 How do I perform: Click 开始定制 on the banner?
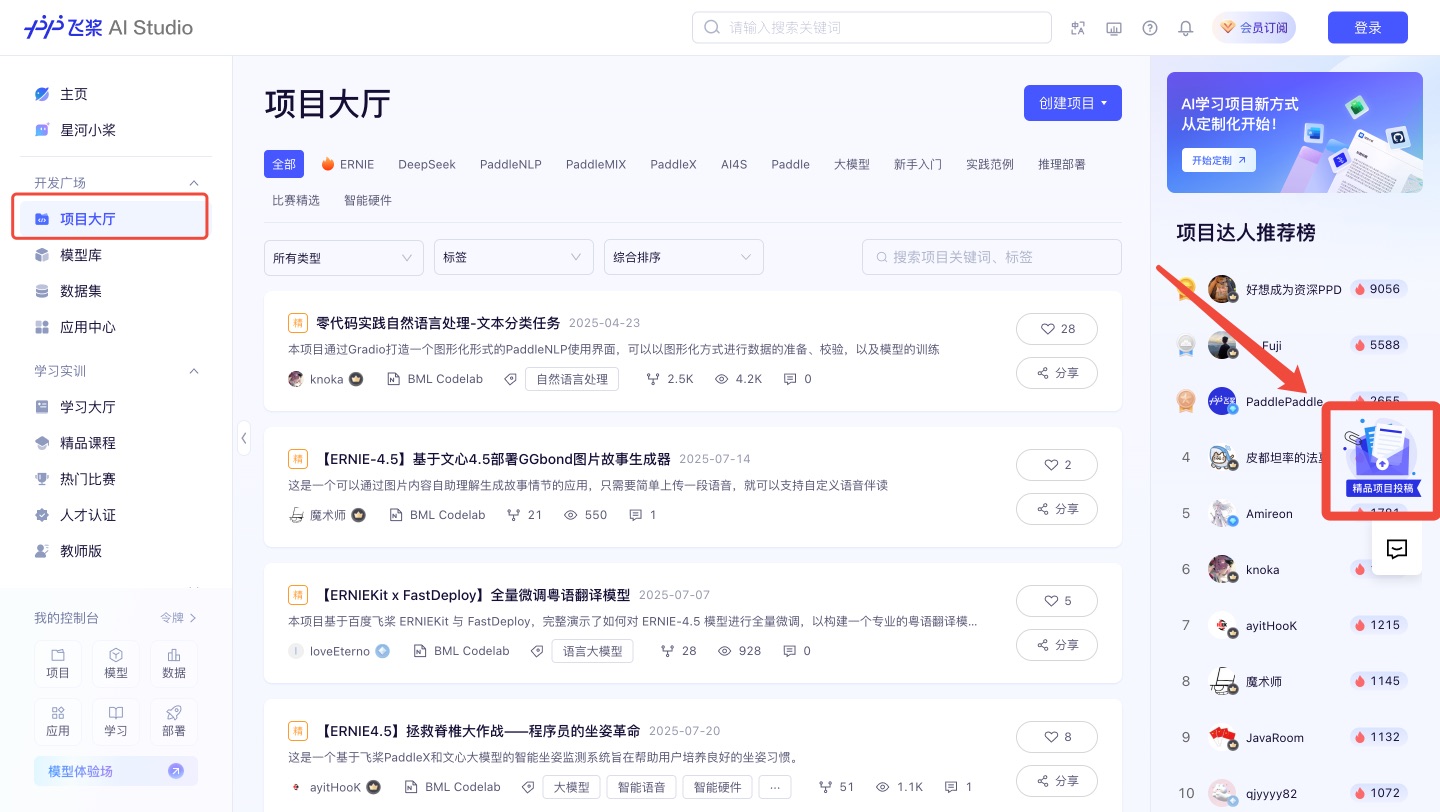(x=1218, y=159)
